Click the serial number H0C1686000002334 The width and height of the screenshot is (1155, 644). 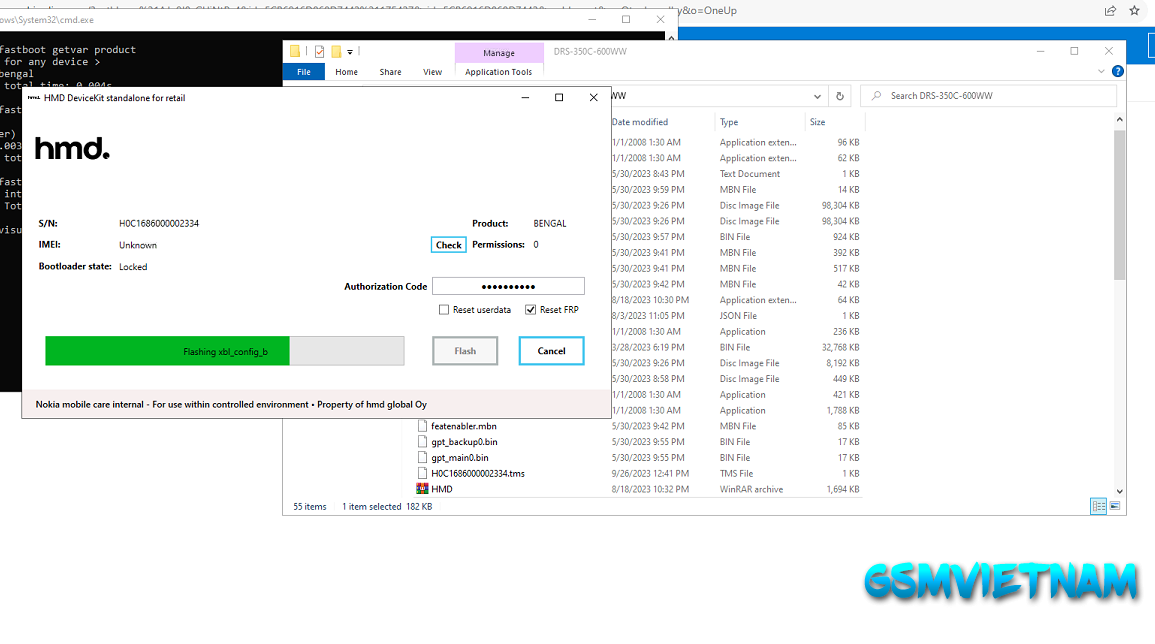159,223
